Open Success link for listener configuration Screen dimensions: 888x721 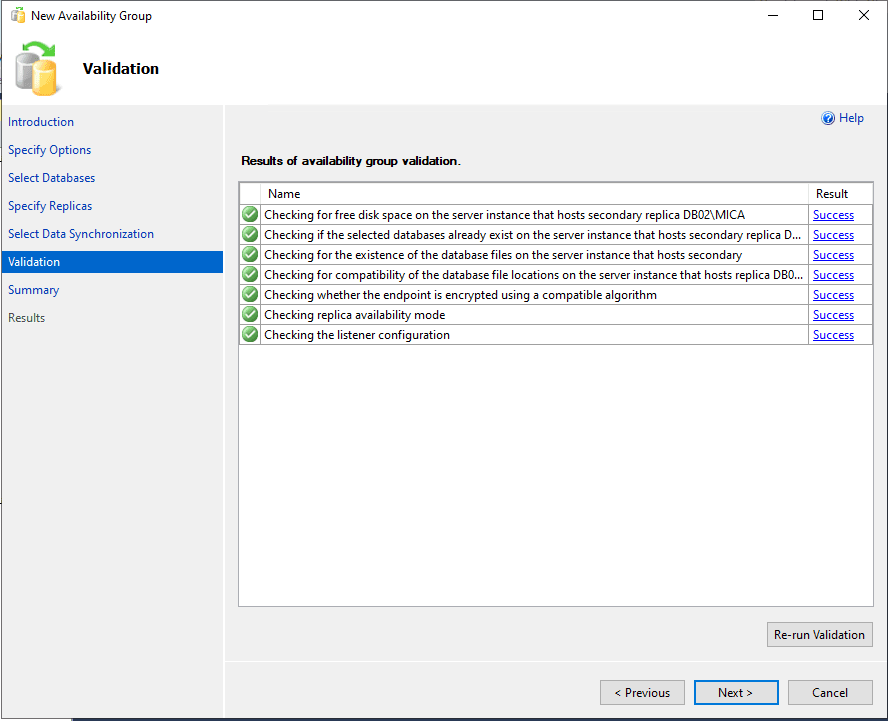coord(833,335)
